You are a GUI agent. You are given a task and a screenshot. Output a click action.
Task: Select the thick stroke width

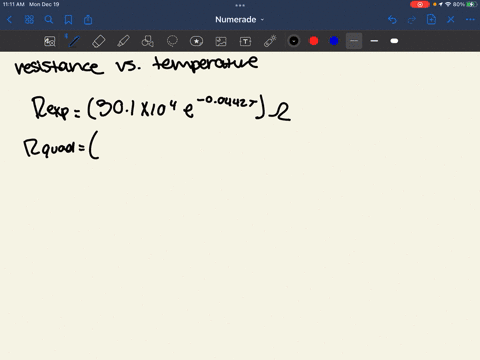(x=394, y=41)
